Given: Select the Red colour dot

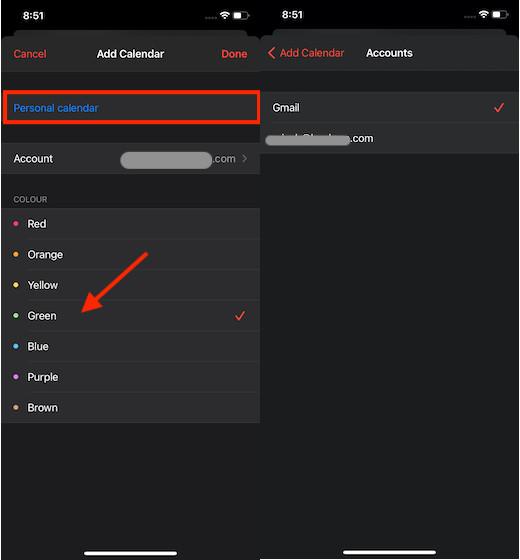Looking at the screenshot, I should click(16, 224).
